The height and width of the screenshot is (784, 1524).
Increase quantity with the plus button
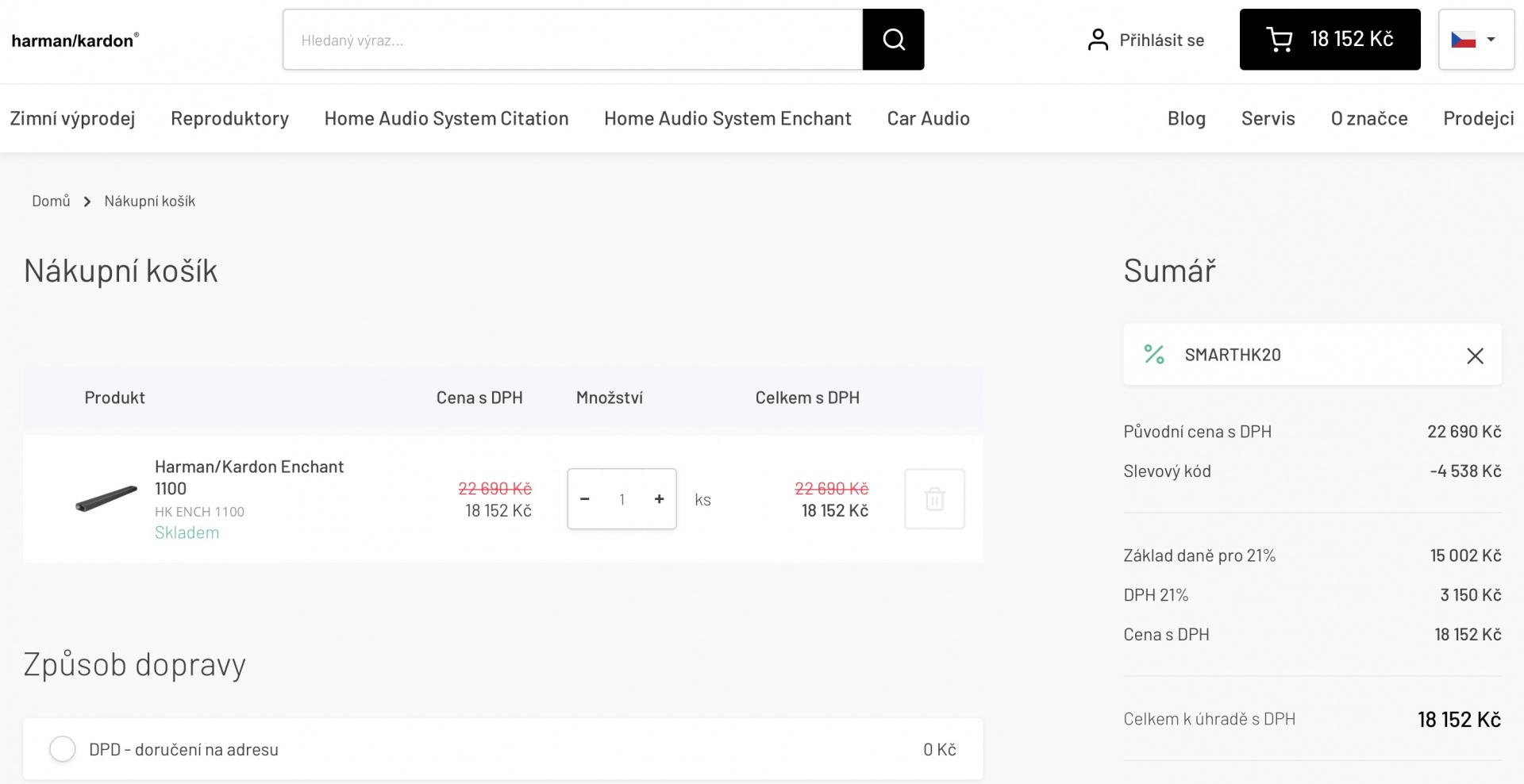659,499
